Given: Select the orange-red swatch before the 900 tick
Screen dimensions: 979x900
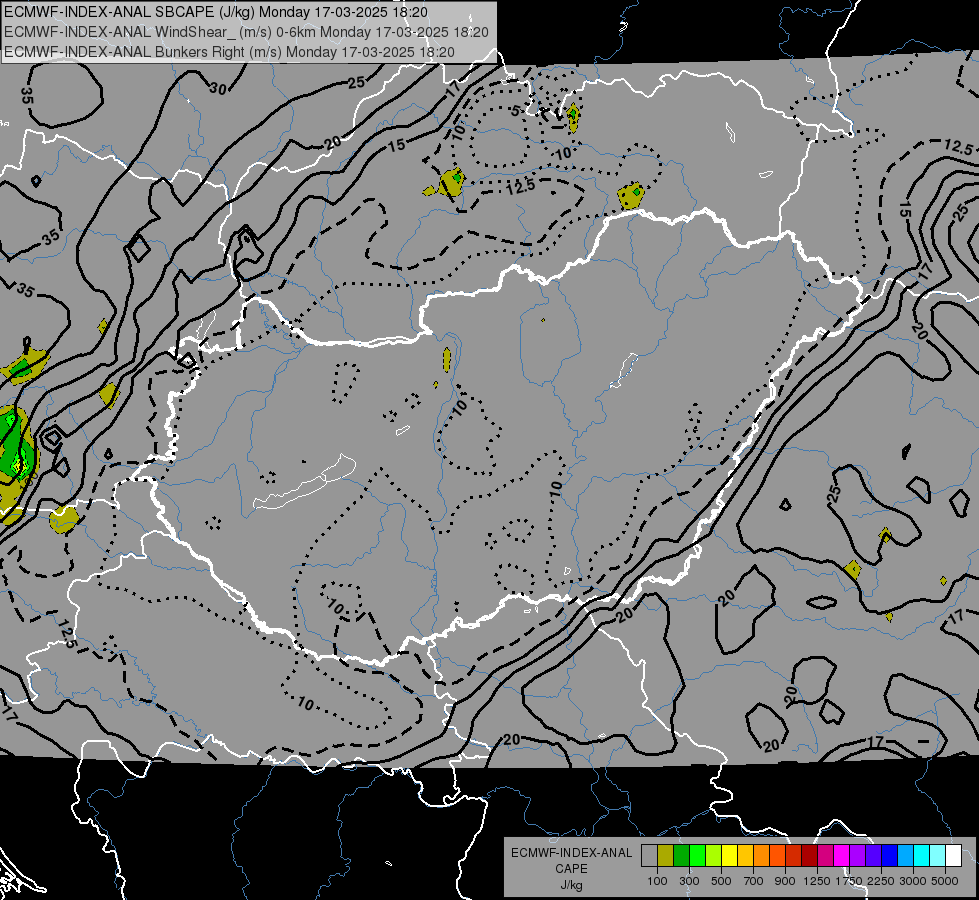Looking at the screenshot, I should pyautogui.click(x=777, y=856).
